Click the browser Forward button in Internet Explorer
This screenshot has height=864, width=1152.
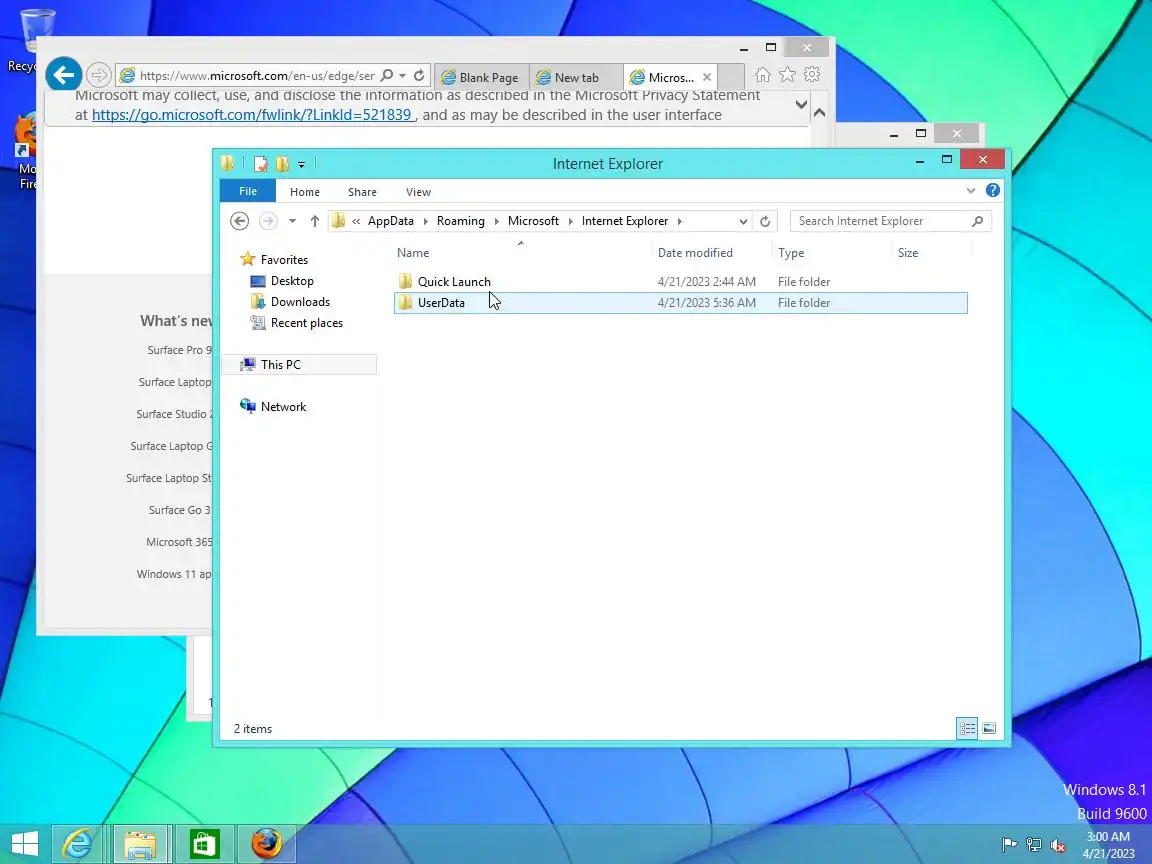98,75
